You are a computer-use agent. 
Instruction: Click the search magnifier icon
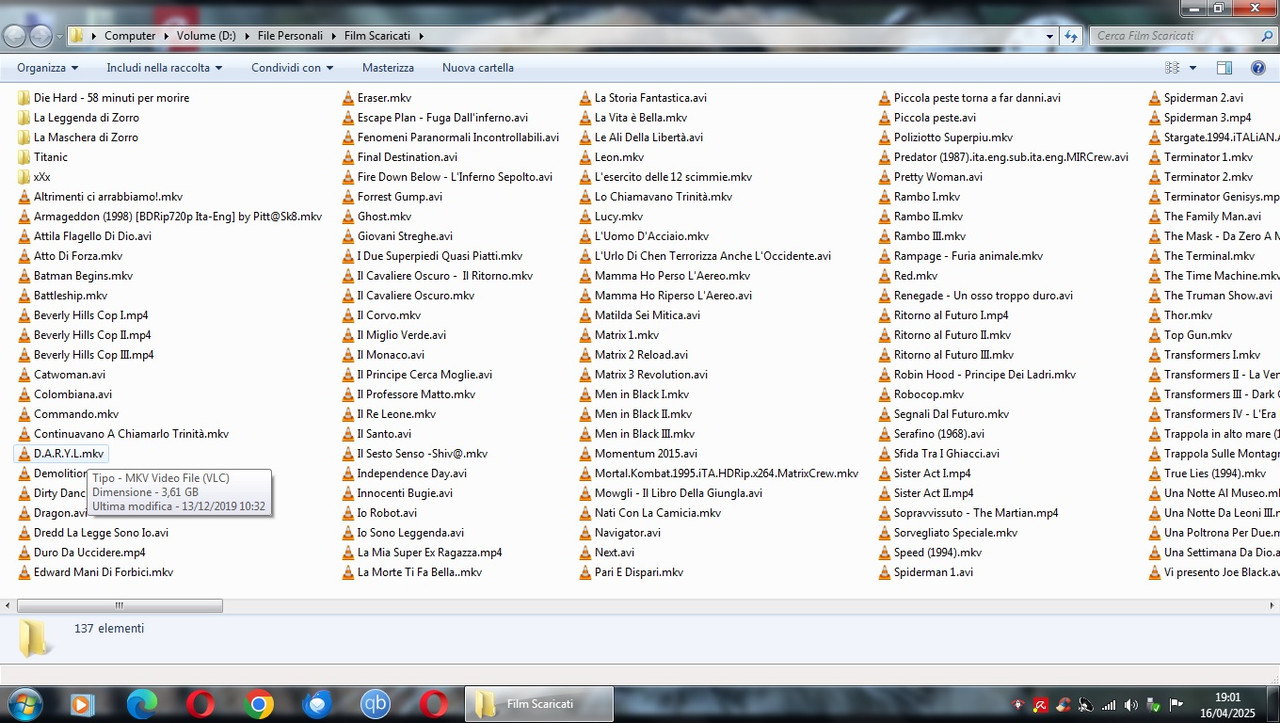click(1266, 36)
